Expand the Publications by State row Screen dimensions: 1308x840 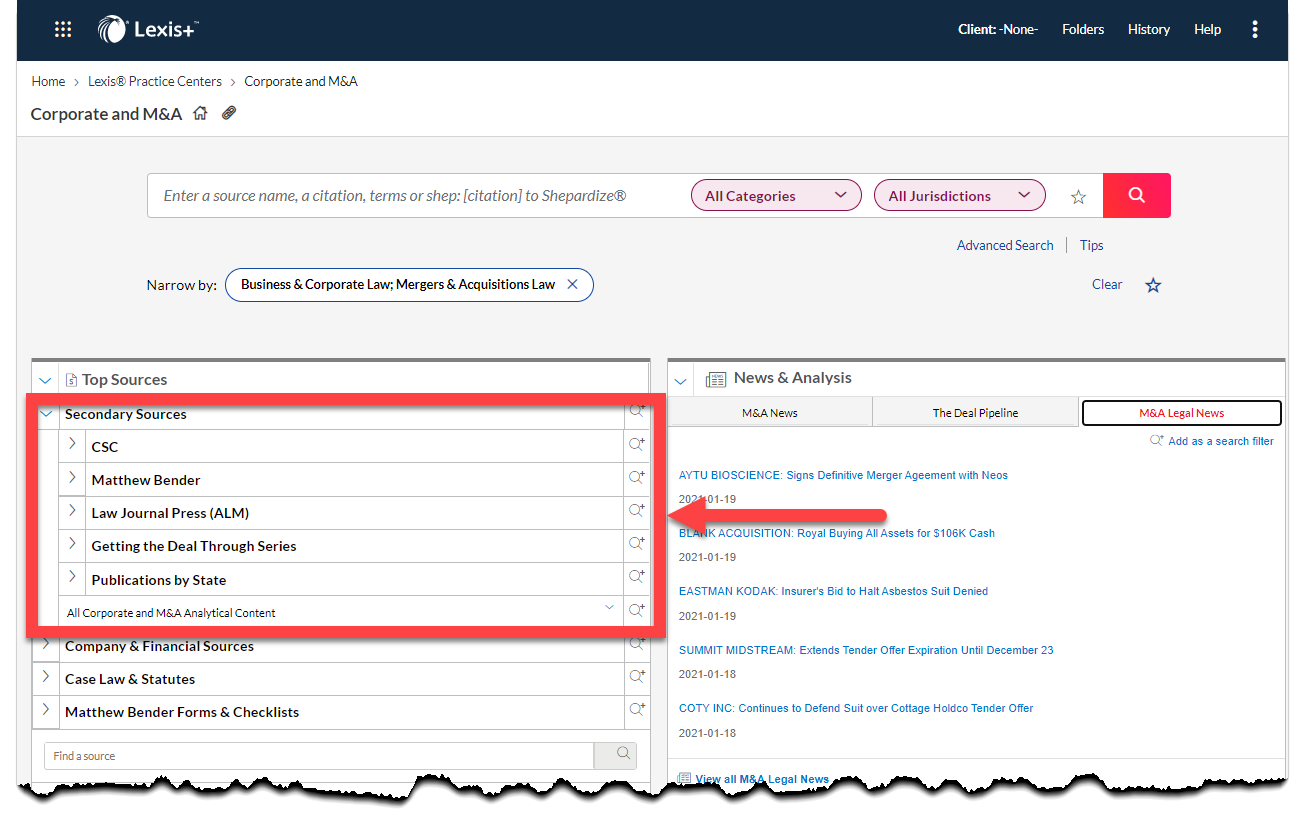click(72, 577)
